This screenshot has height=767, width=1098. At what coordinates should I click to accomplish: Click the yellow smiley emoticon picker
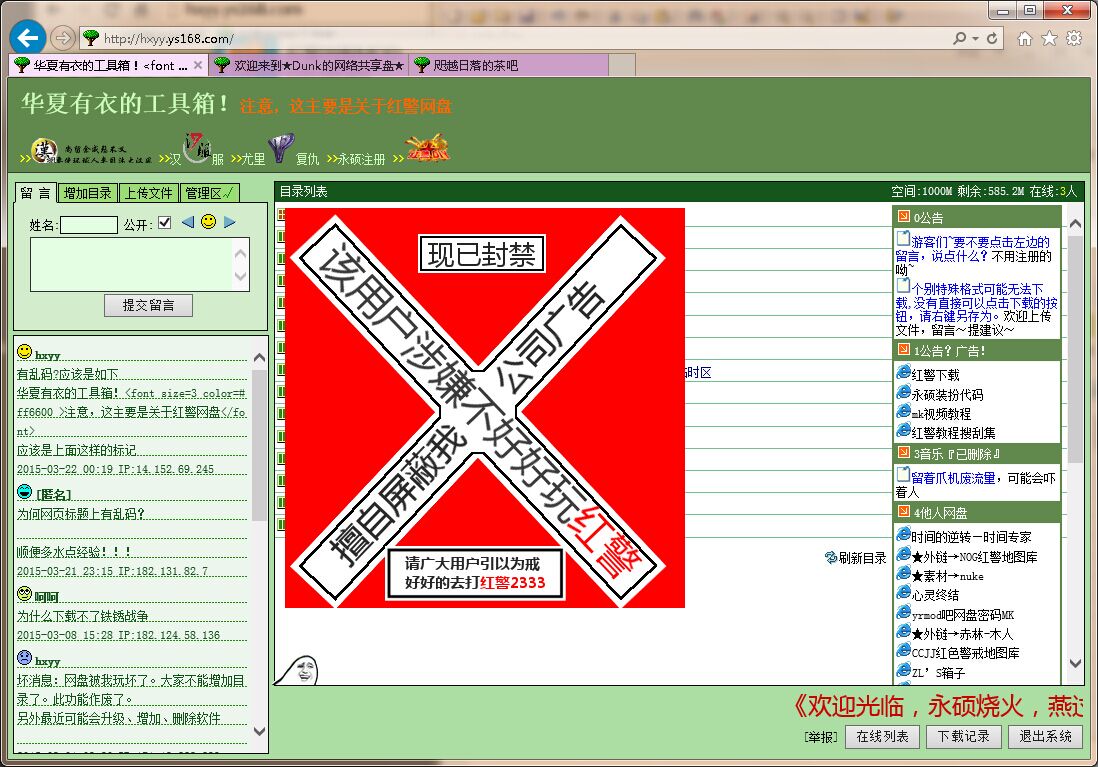pos(208,222)
